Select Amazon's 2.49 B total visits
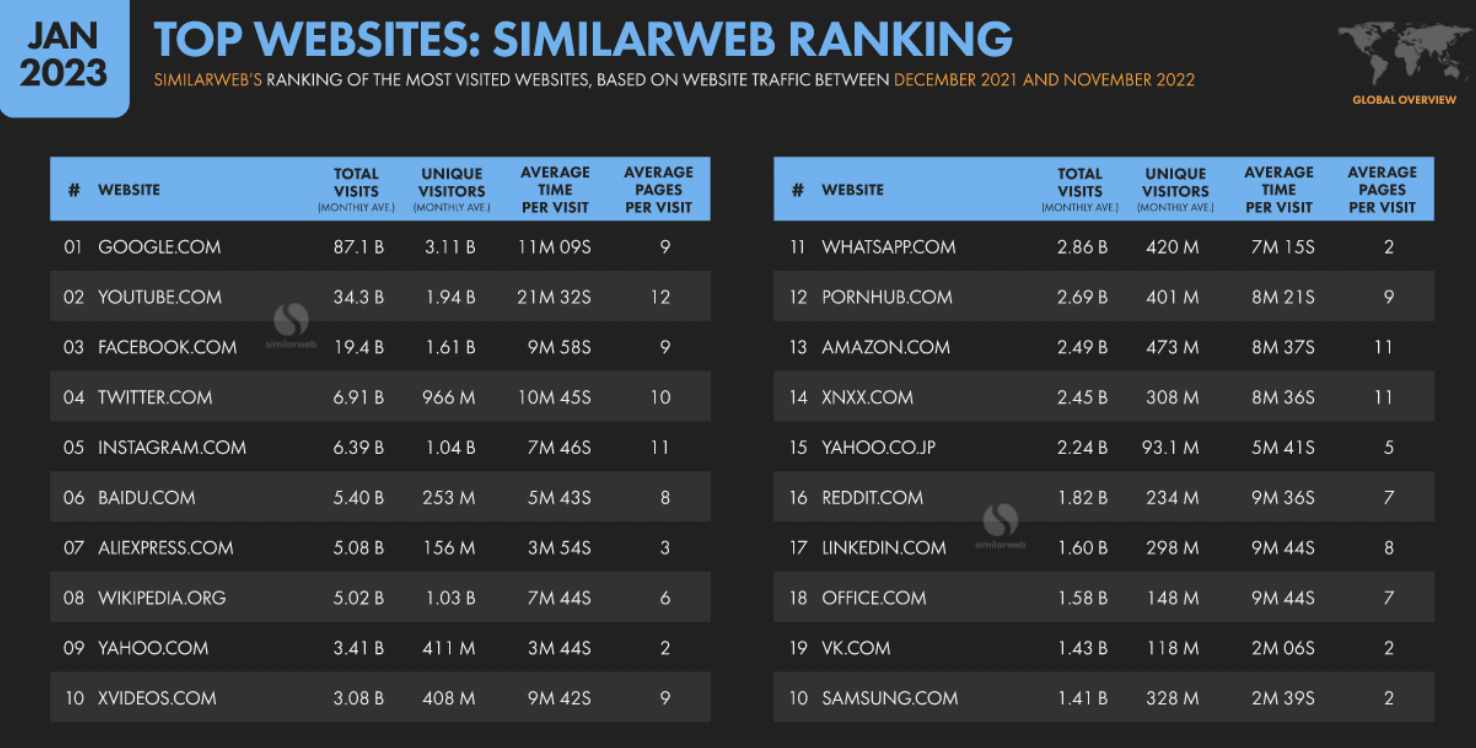The width and height of the screenshot is (1476, 748). click(1082, 347)
